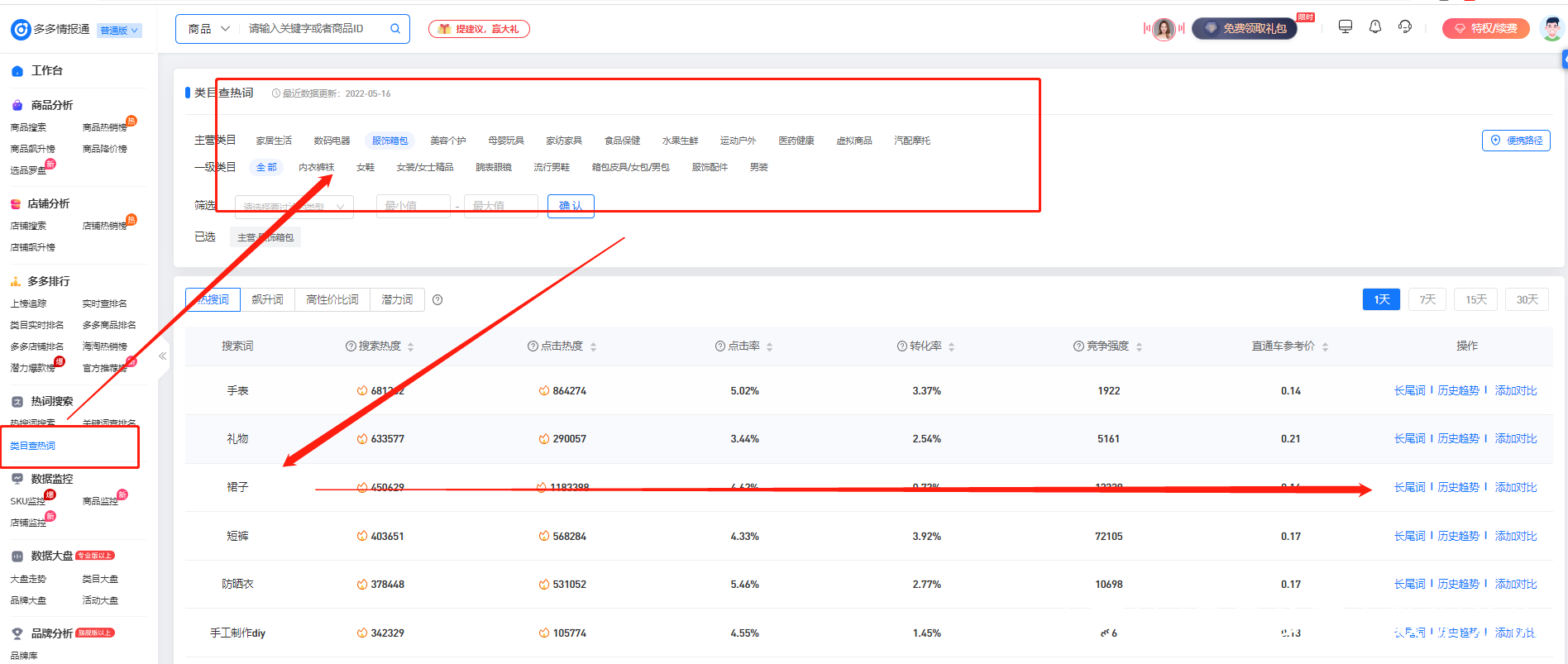The height and width of the screenshot is (664, 1568).
Task: Click the 热词搜索 section icon
Action: (x=17, y=402)
